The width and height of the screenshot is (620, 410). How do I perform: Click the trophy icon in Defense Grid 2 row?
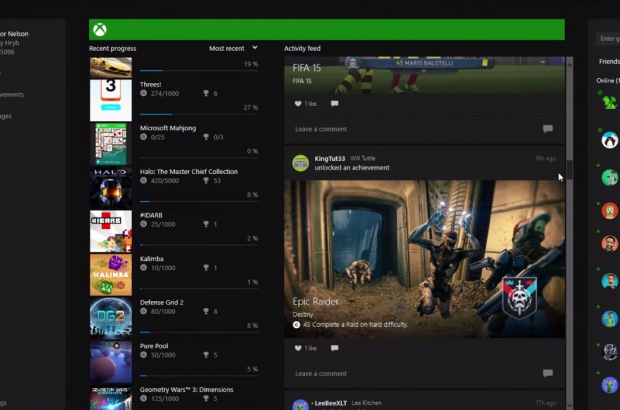coord(206,311)
